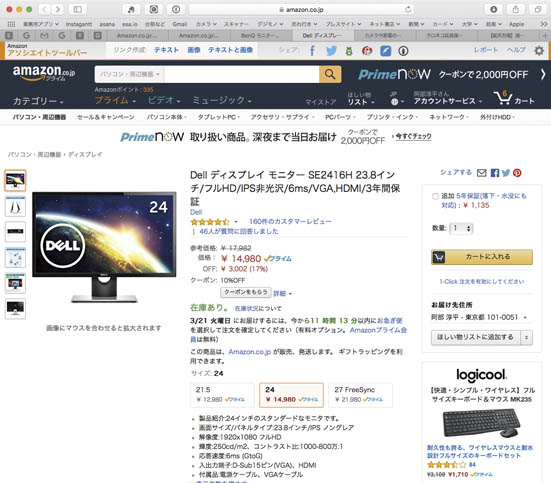
Task: Click the Evernote elephant icon in Safari toolbar
Action: coord(131,9)
